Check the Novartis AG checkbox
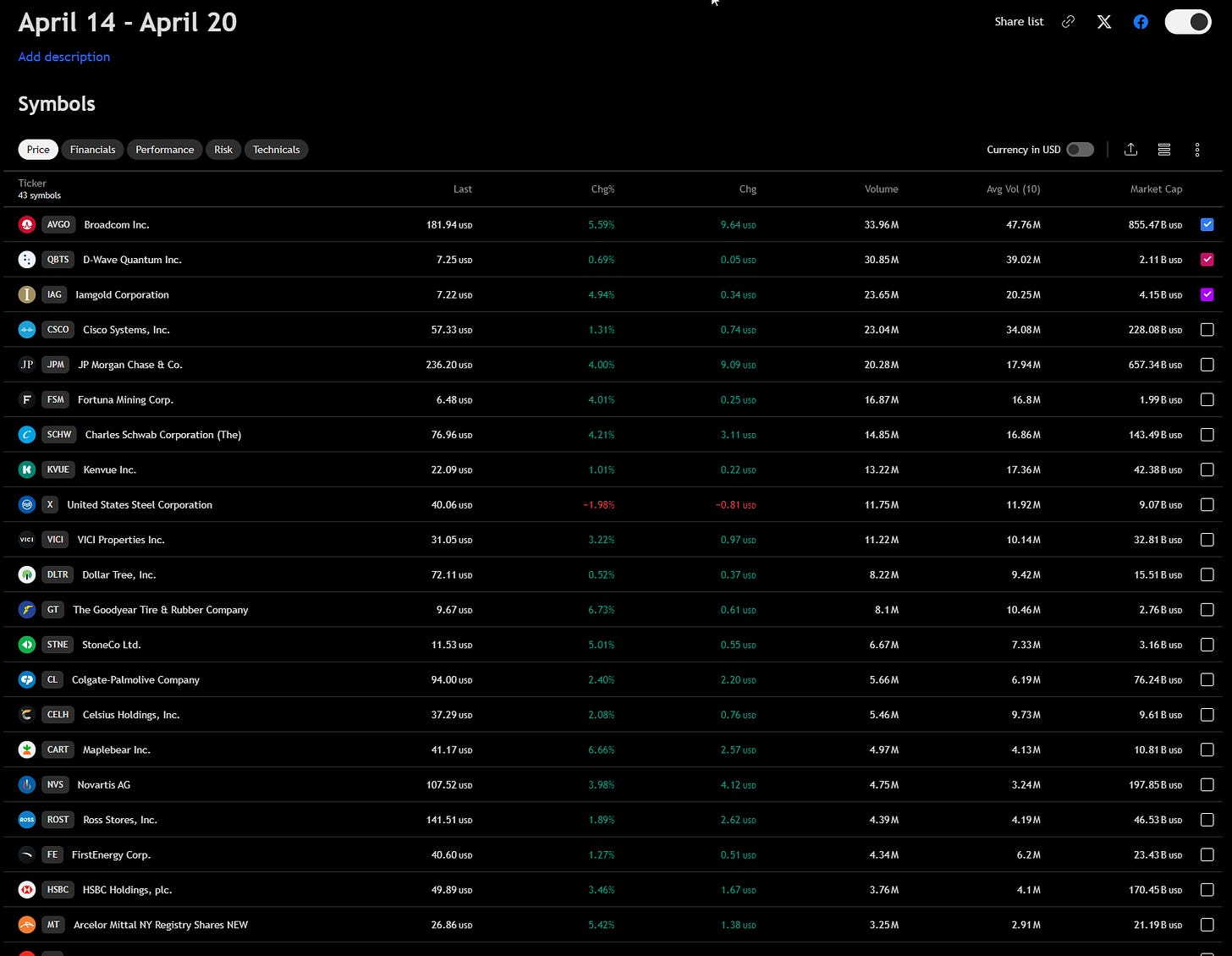1232x956 pixels. click(1207, 784)
